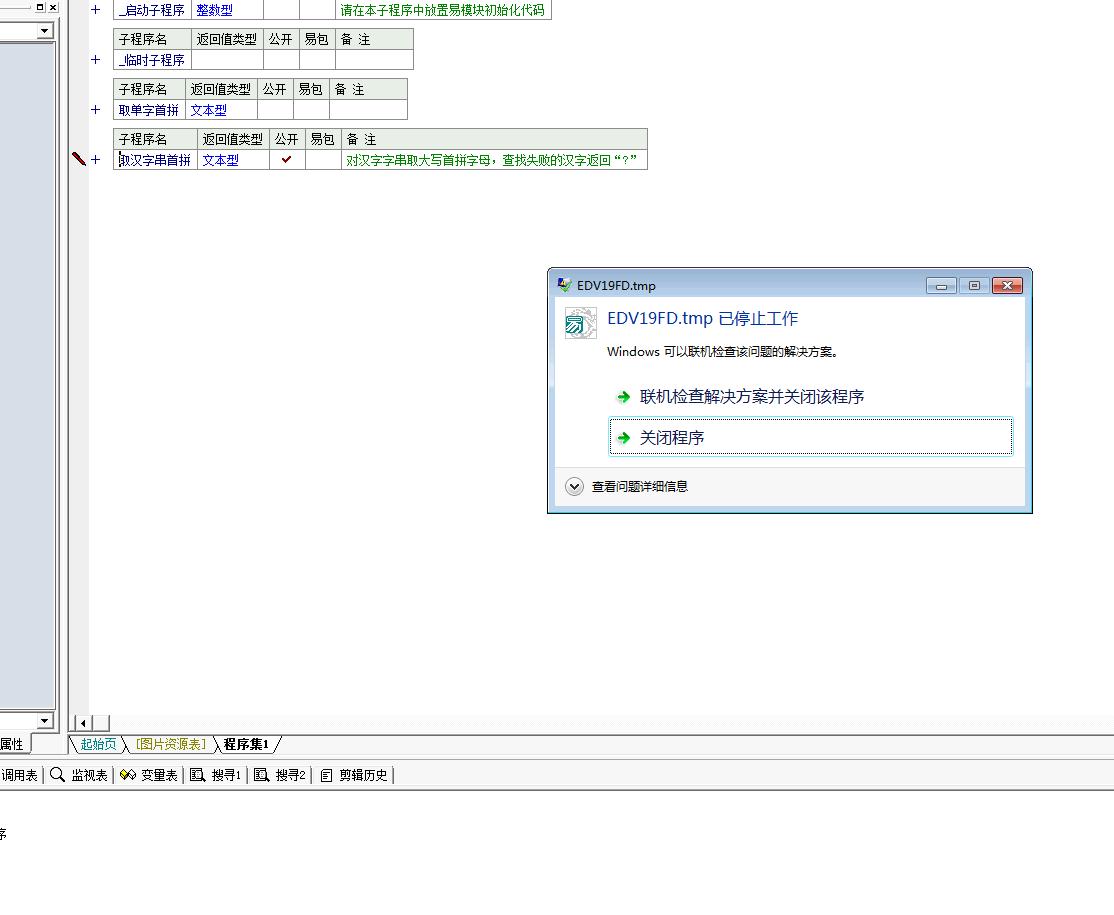This screenshot has height=915, width=1114.
Task: Click the red pencil edit marker icon
Action: [79, 159]
